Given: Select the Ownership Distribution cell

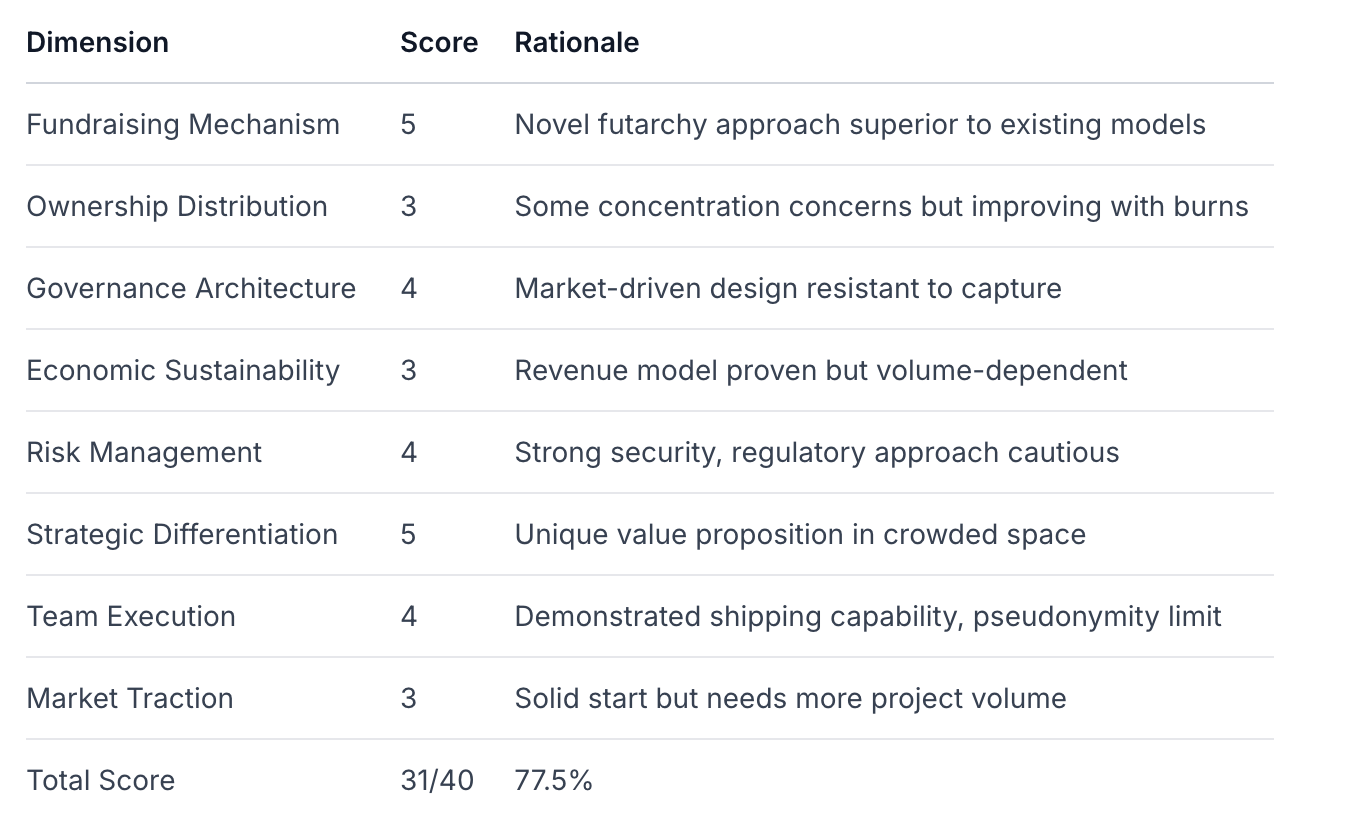Looking at the screenshot, I should (177, 207).
